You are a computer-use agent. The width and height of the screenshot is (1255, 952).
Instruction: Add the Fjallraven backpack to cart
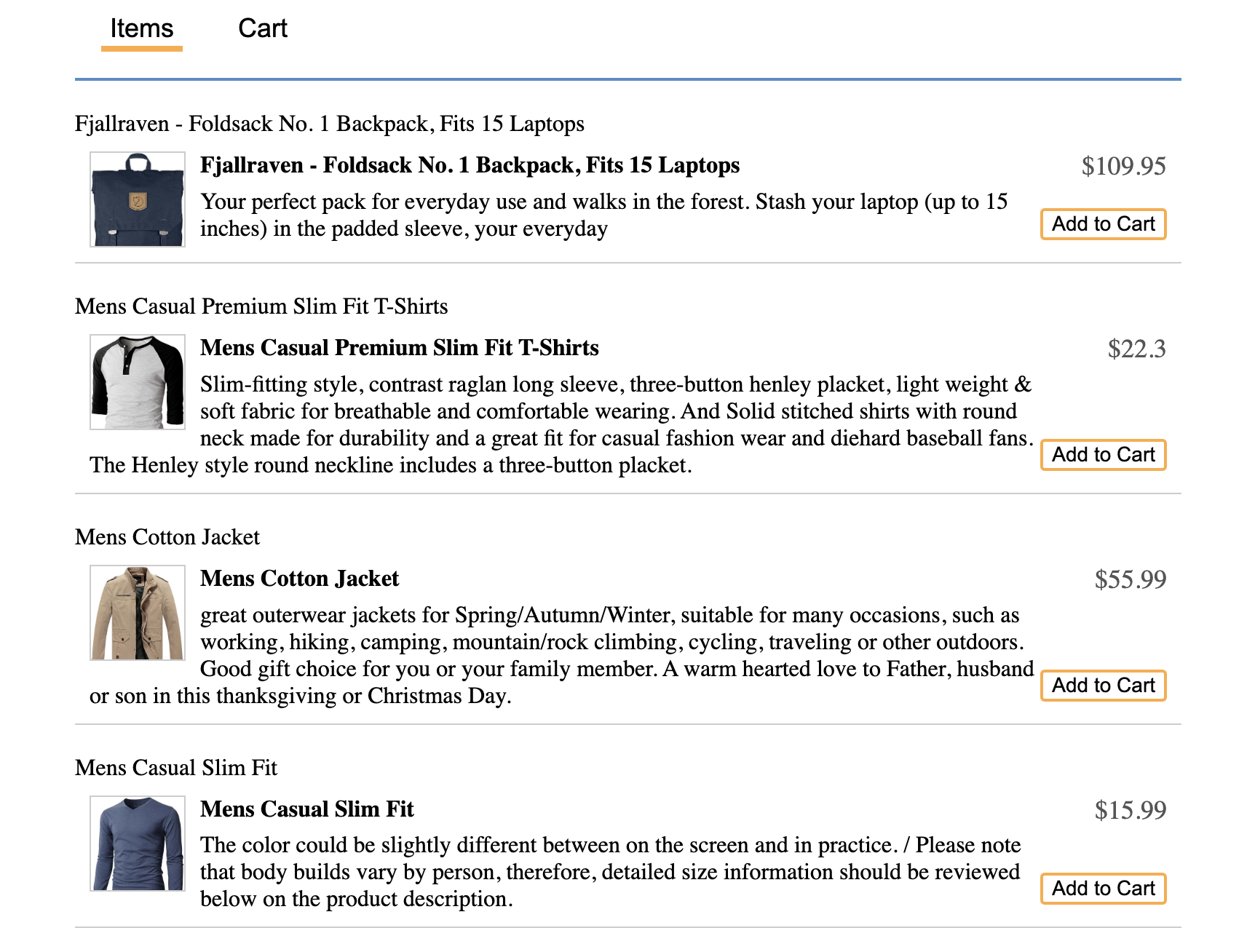[x=1103, y=224]
